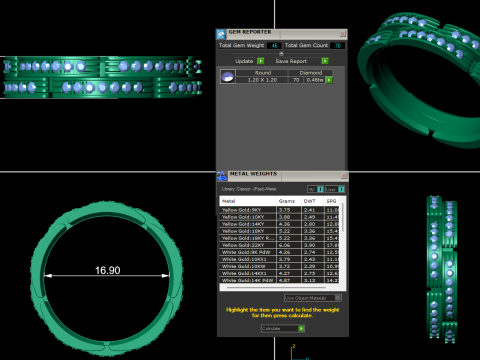
Task: Select the White Gold:14KX1 row
Action: tap(279, 273)
